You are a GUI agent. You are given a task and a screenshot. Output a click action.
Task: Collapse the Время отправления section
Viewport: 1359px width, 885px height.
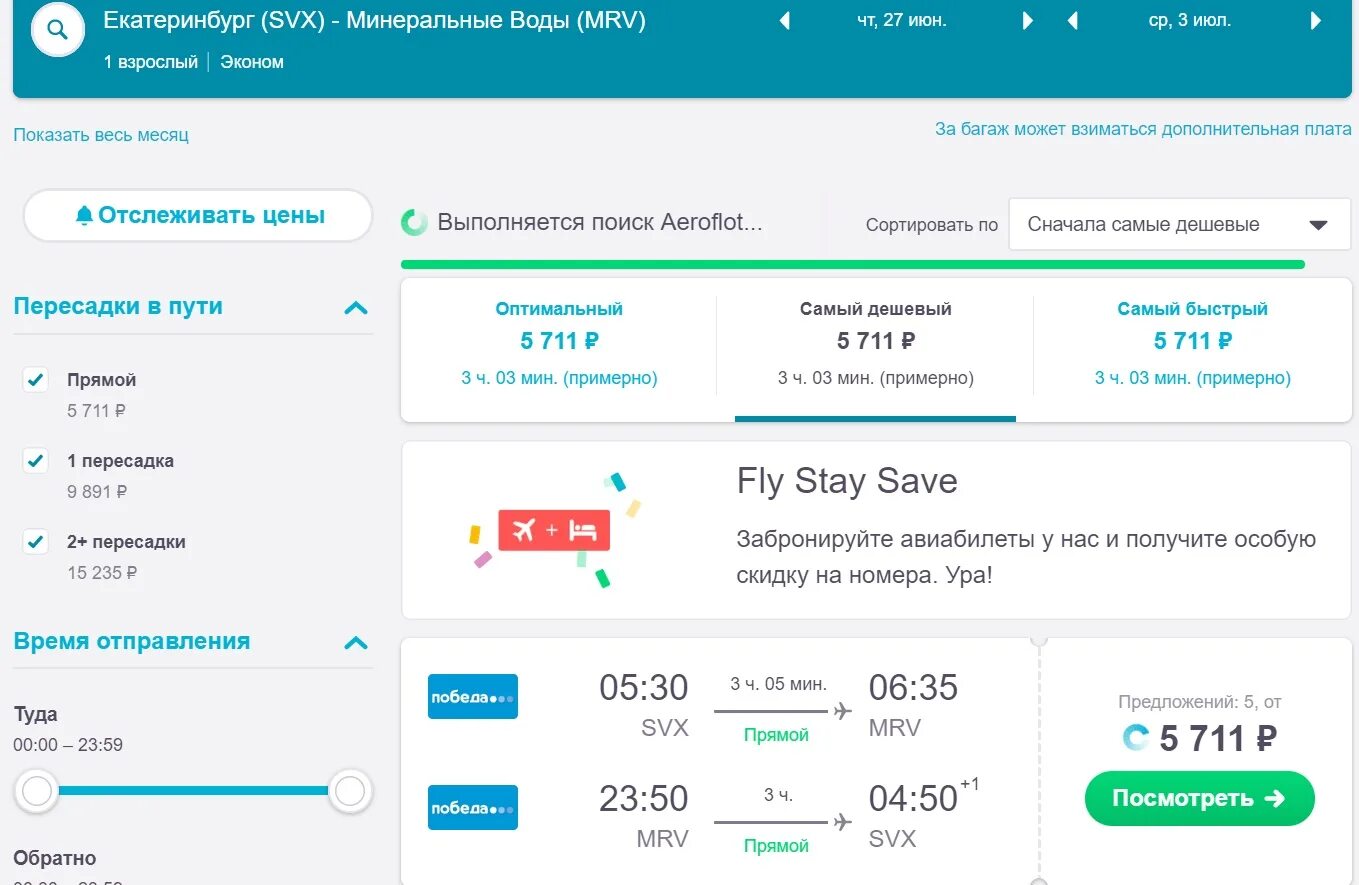pos(356,643)
